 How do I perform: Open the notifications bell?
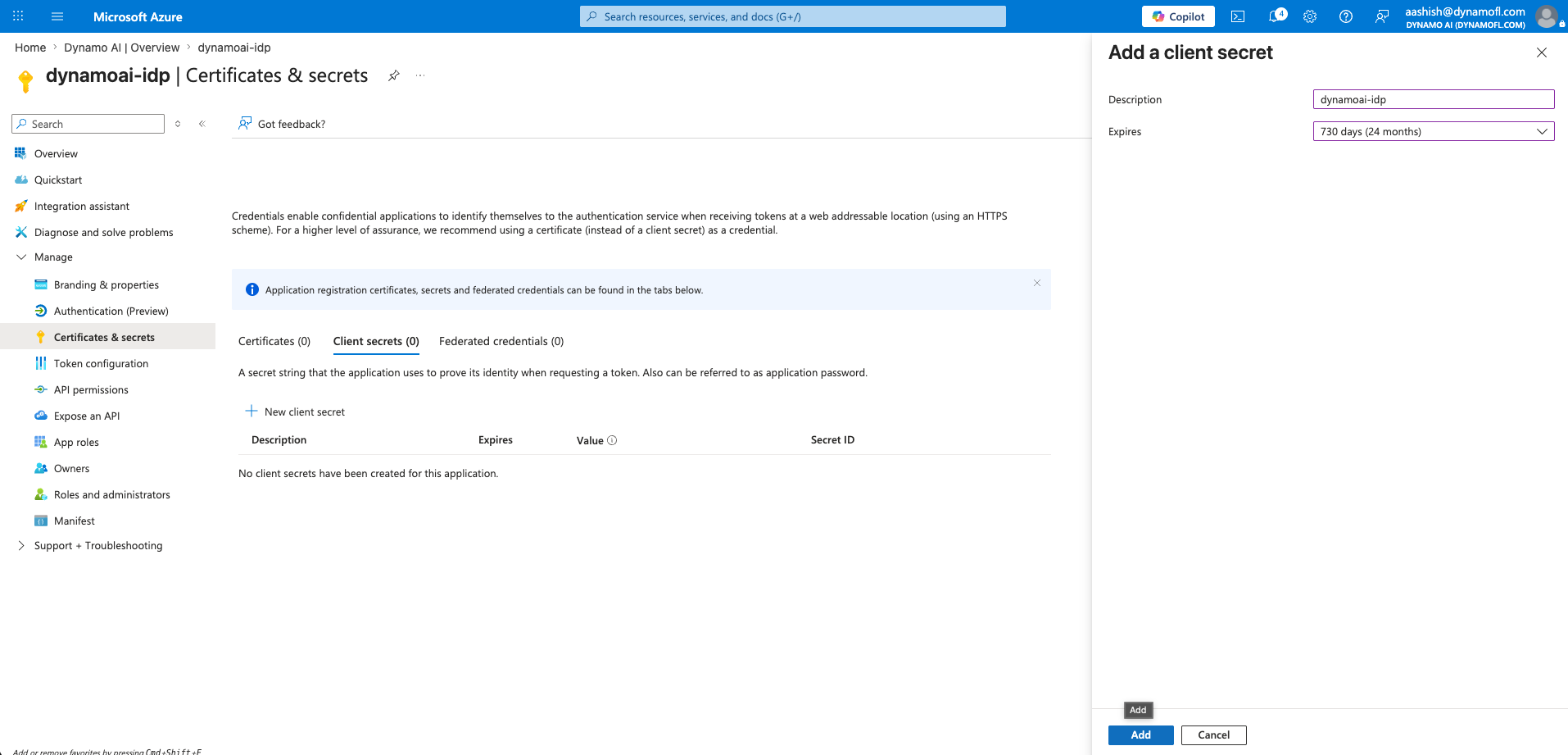click(1276, 16)
